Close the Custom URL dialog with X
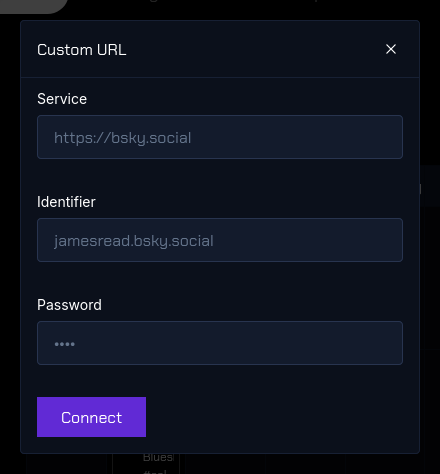Image resolution: width=440 pixels, height=474 pixels. [x=391, y=49]
